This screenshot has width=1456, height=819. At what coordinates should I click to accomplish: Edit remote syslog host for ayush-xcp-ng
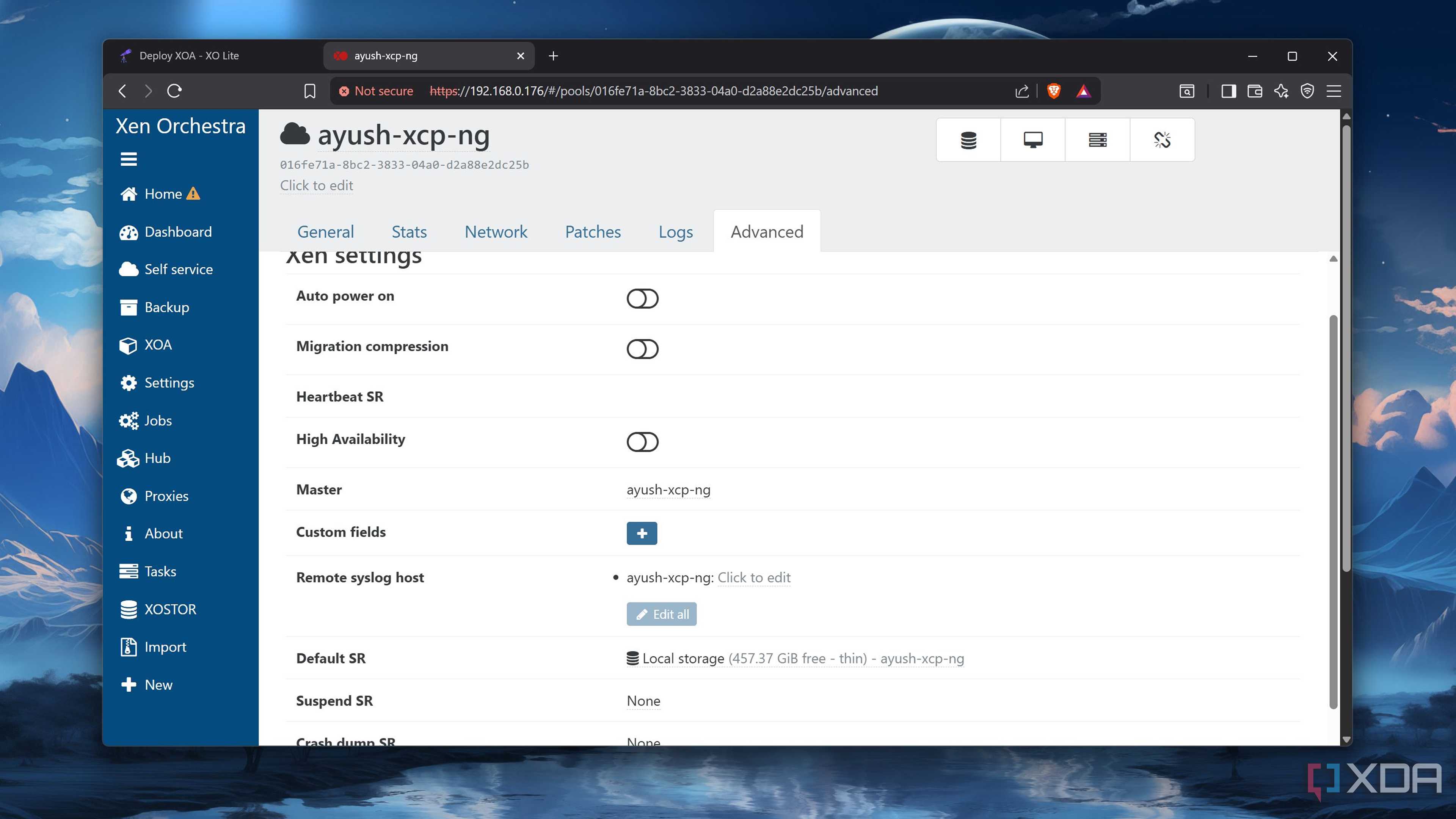[753, 577]
